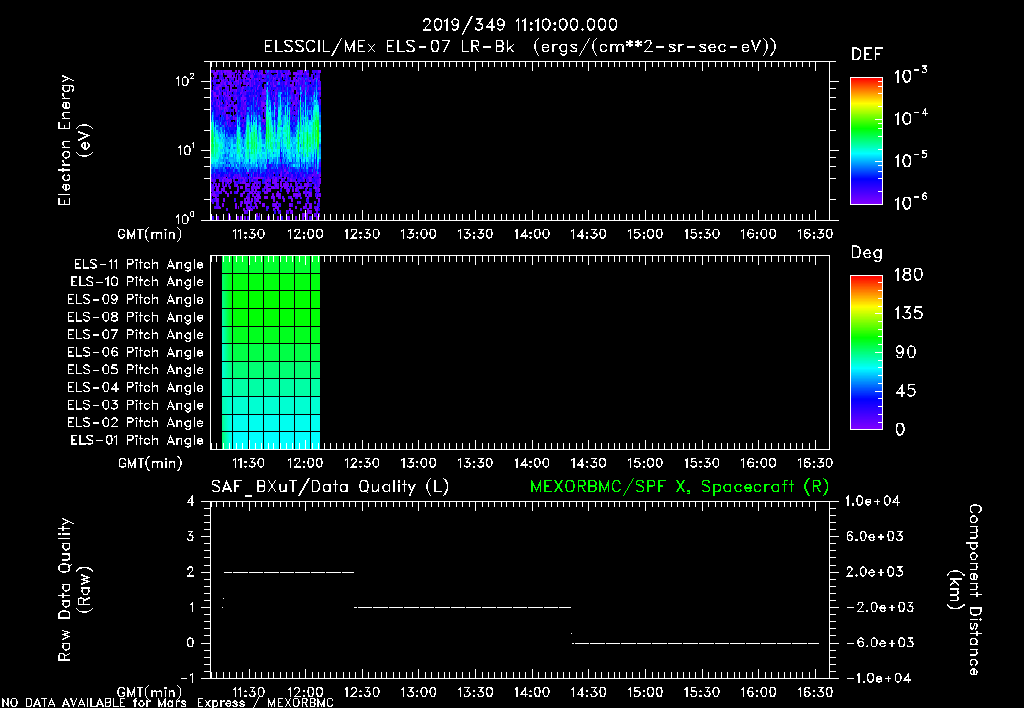Click the GMT(min) label under the pitch angle plot
The width and height of the screenshot is (1024, 708).
[x=150, y=464]
